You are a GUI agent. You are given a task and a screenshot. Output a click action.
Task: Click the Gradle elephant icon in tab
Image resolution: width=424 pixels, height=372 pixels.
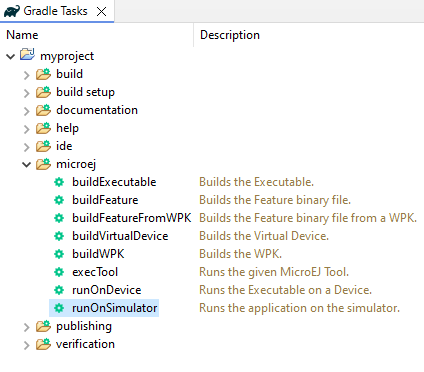12,11
